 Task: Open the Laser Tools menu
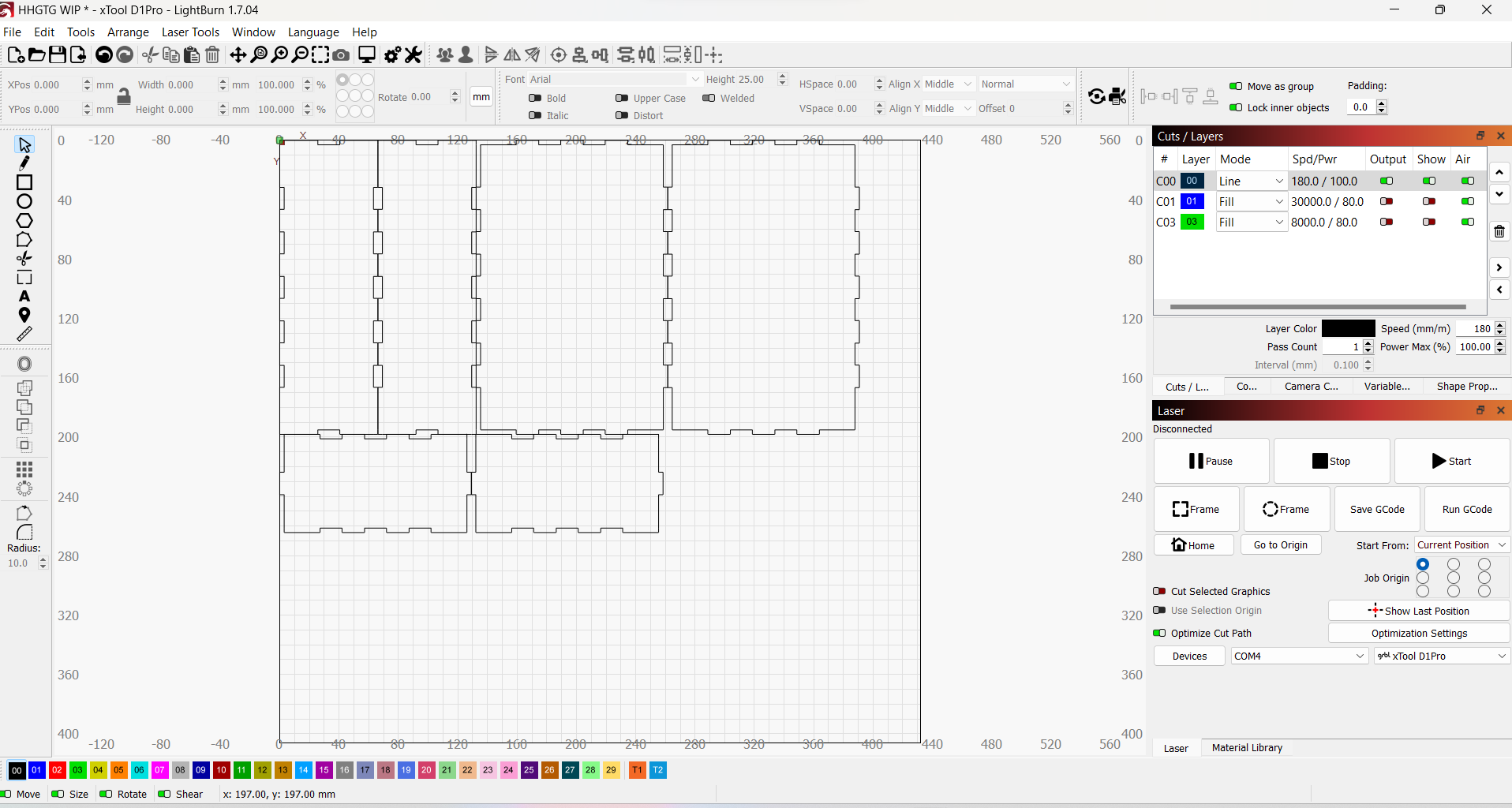(x=190, y=32)
